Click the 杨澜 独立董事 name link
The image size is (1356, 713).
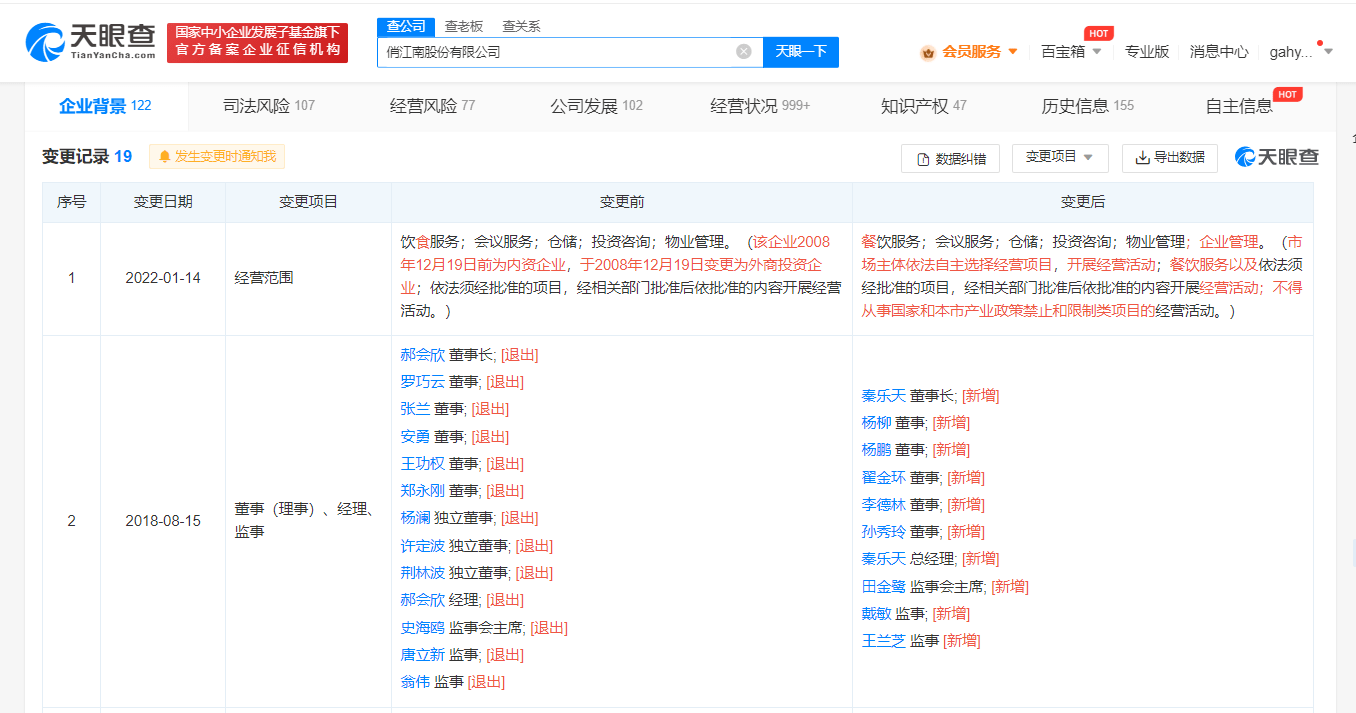coord(415,518)
